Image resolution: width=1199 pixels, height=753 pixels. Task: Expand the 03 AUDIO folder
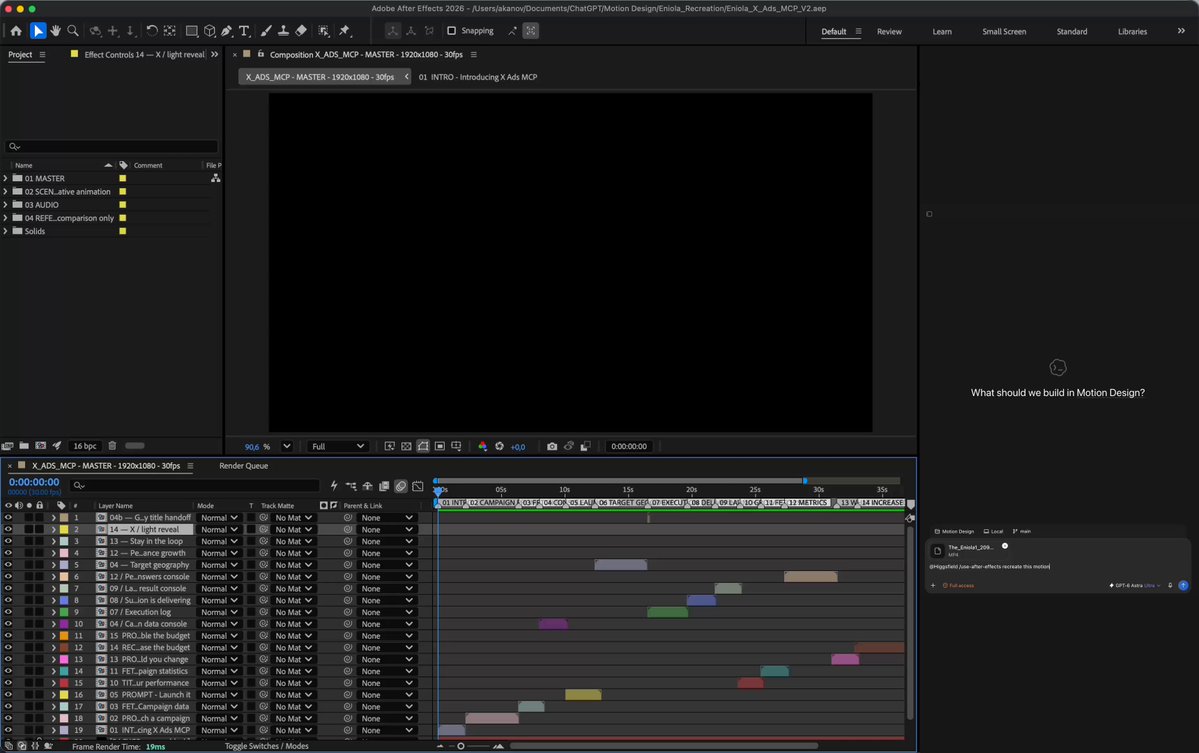[x=5, y=205]
